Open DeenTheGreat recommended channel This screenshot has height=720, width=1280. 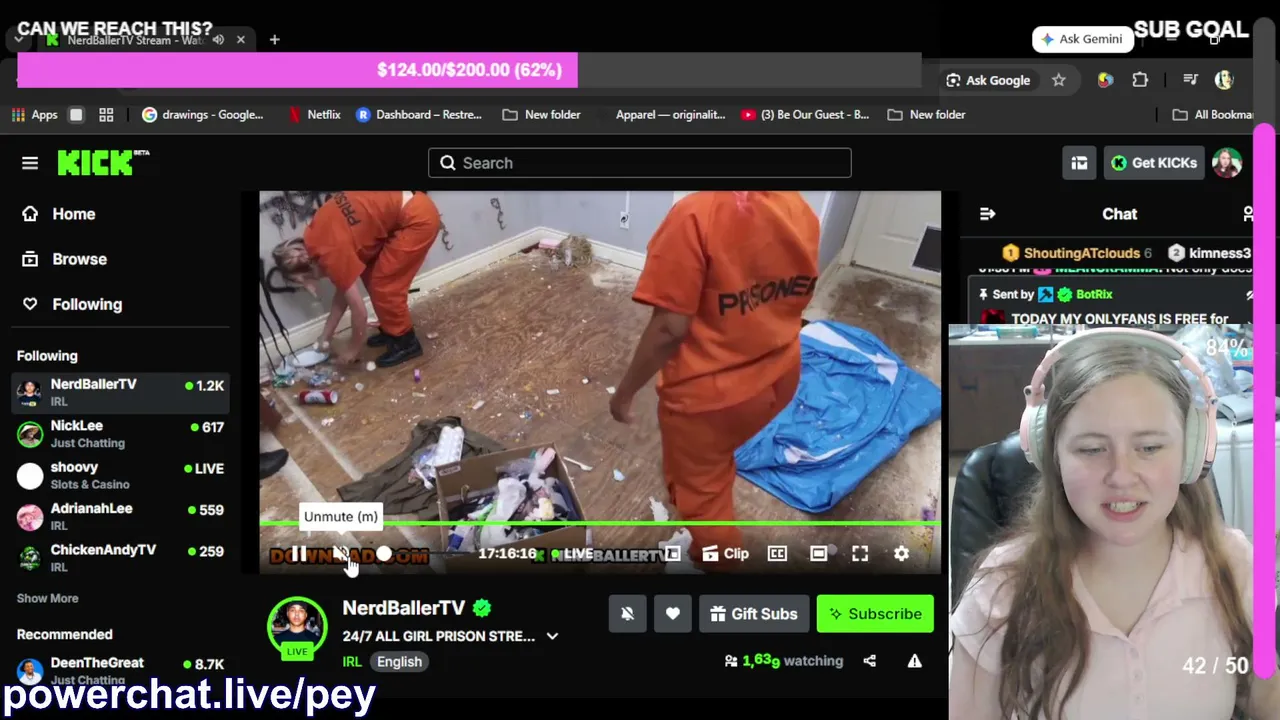(120, 670)
